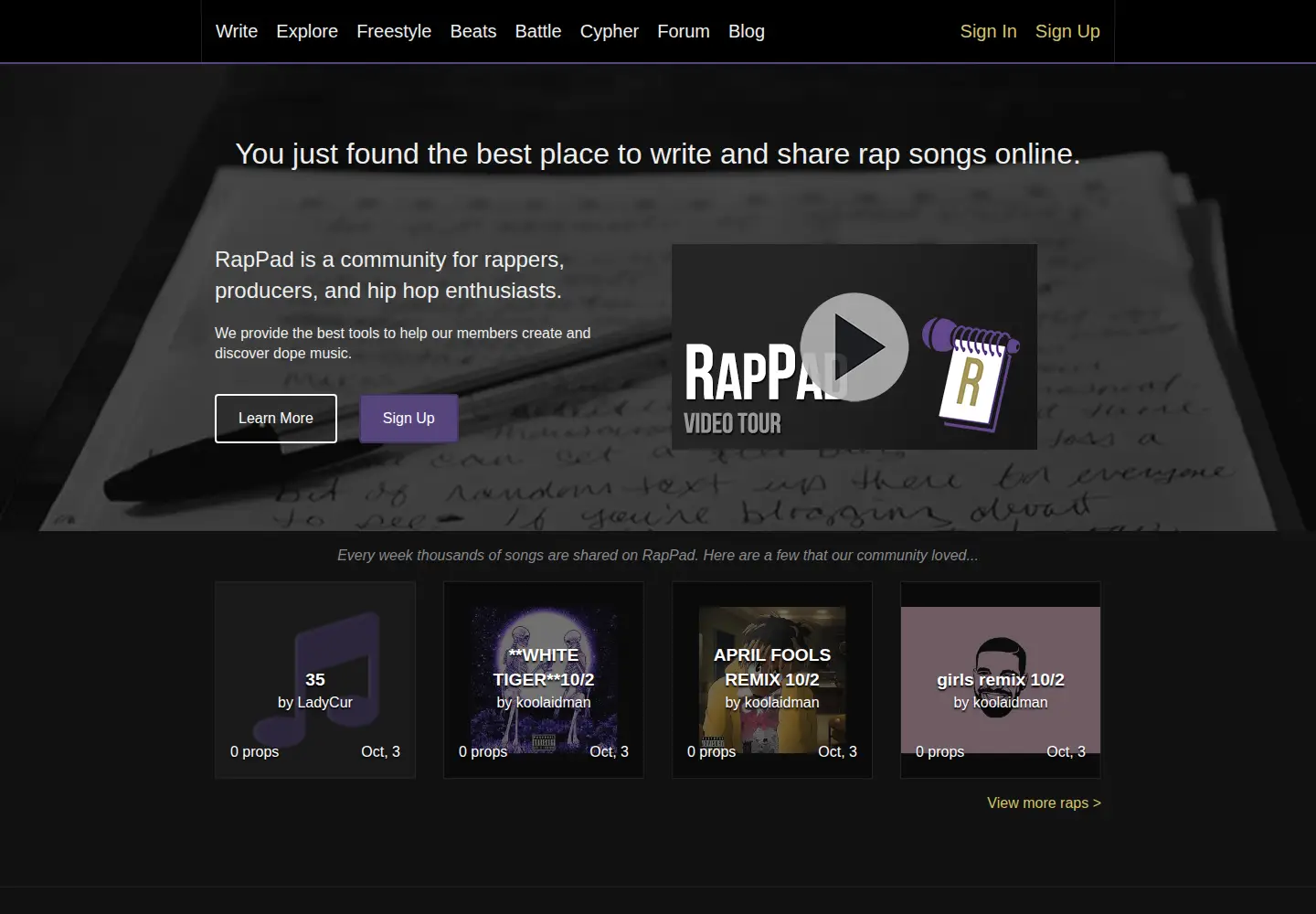Click the Oct, 3 date on WHITE TIGER card
The image size is (1316, 914).
click(609, 751)
